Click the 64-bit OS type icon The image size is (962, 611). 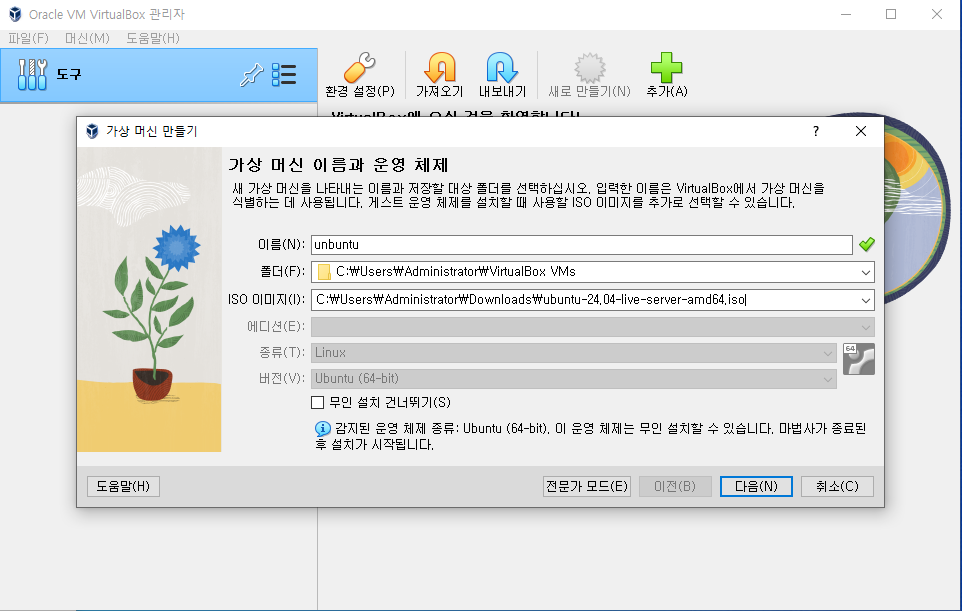[x=859, y=359]
